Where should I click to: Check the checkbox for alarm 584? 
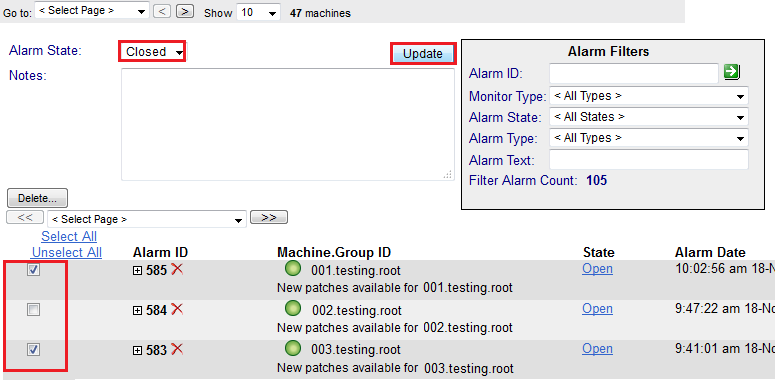(x=33, y=310)
